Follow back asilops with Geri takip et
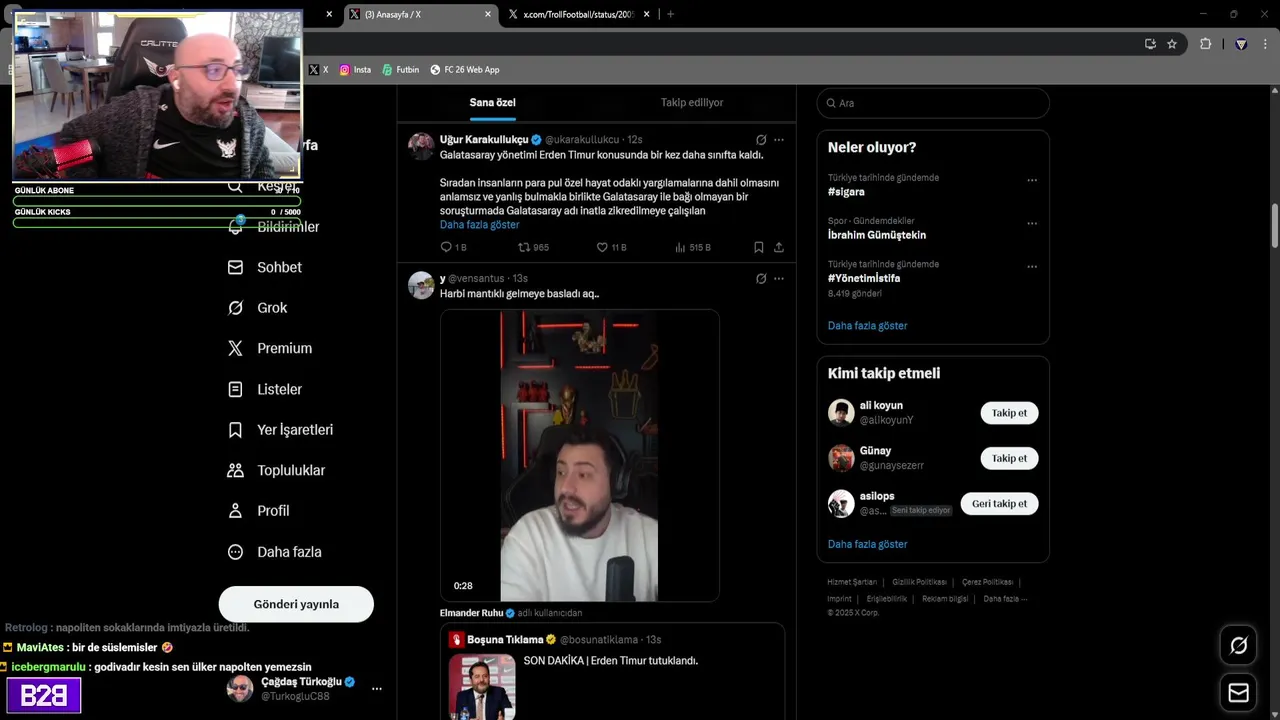 [x=999, y=503]
